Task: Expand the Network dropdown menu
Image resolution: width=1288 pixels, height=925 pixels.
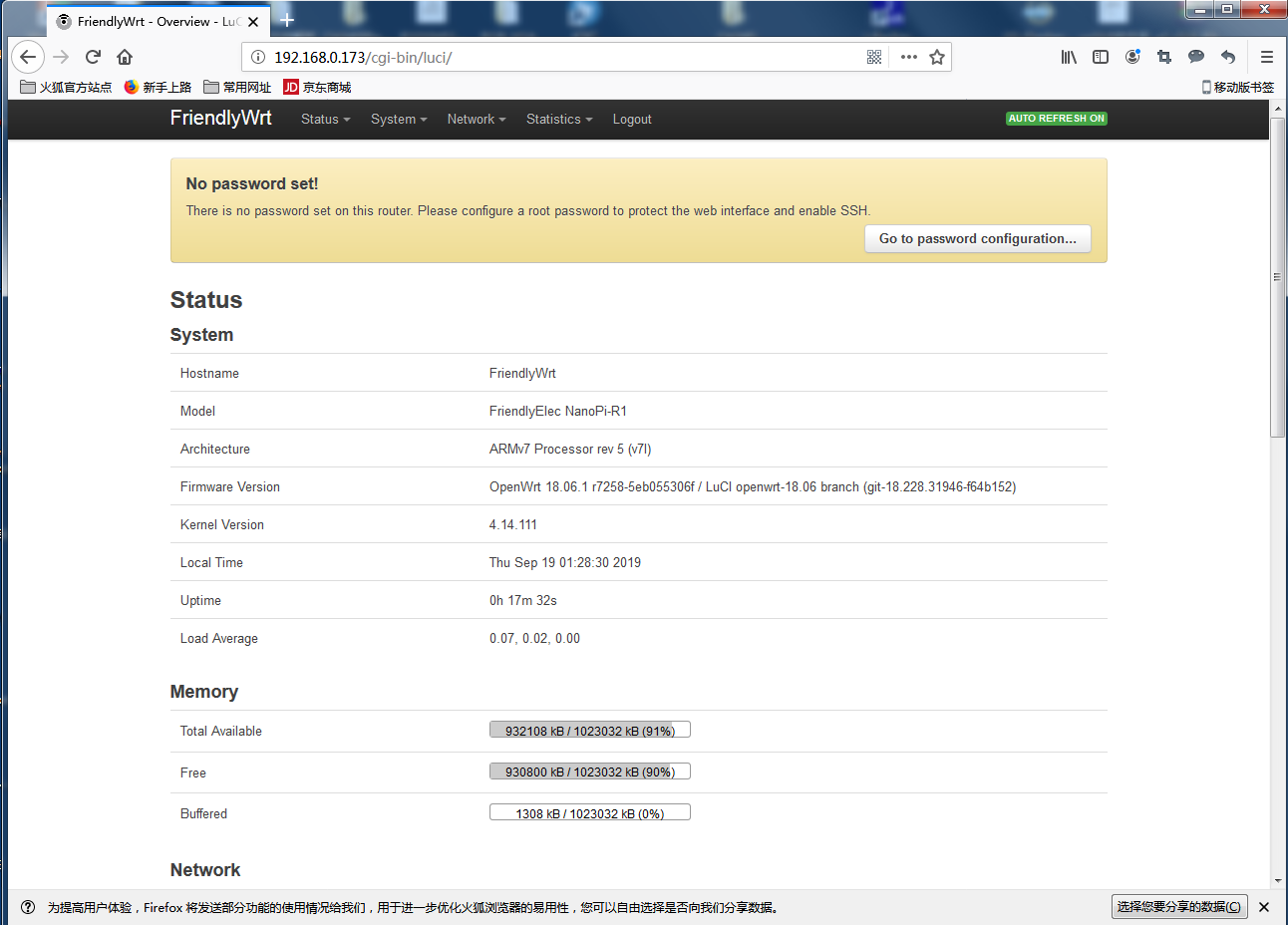Action: [477, 119]
